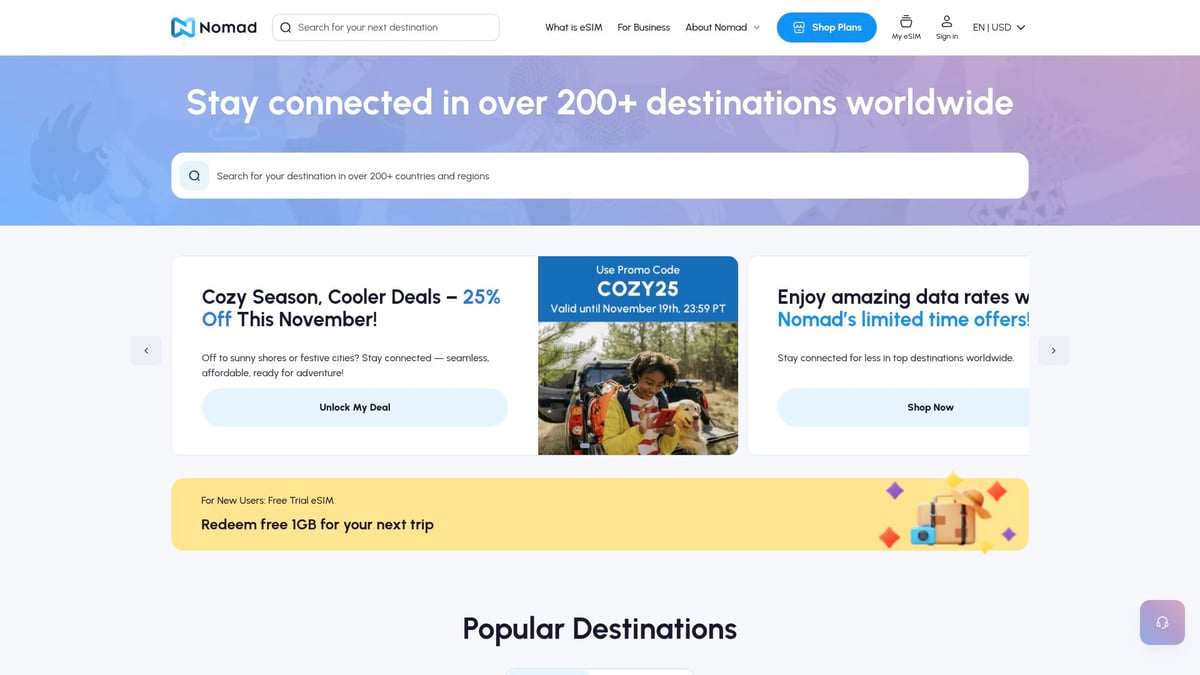Open the free 1GB trial eSIM banner

(x=600, y=514)
